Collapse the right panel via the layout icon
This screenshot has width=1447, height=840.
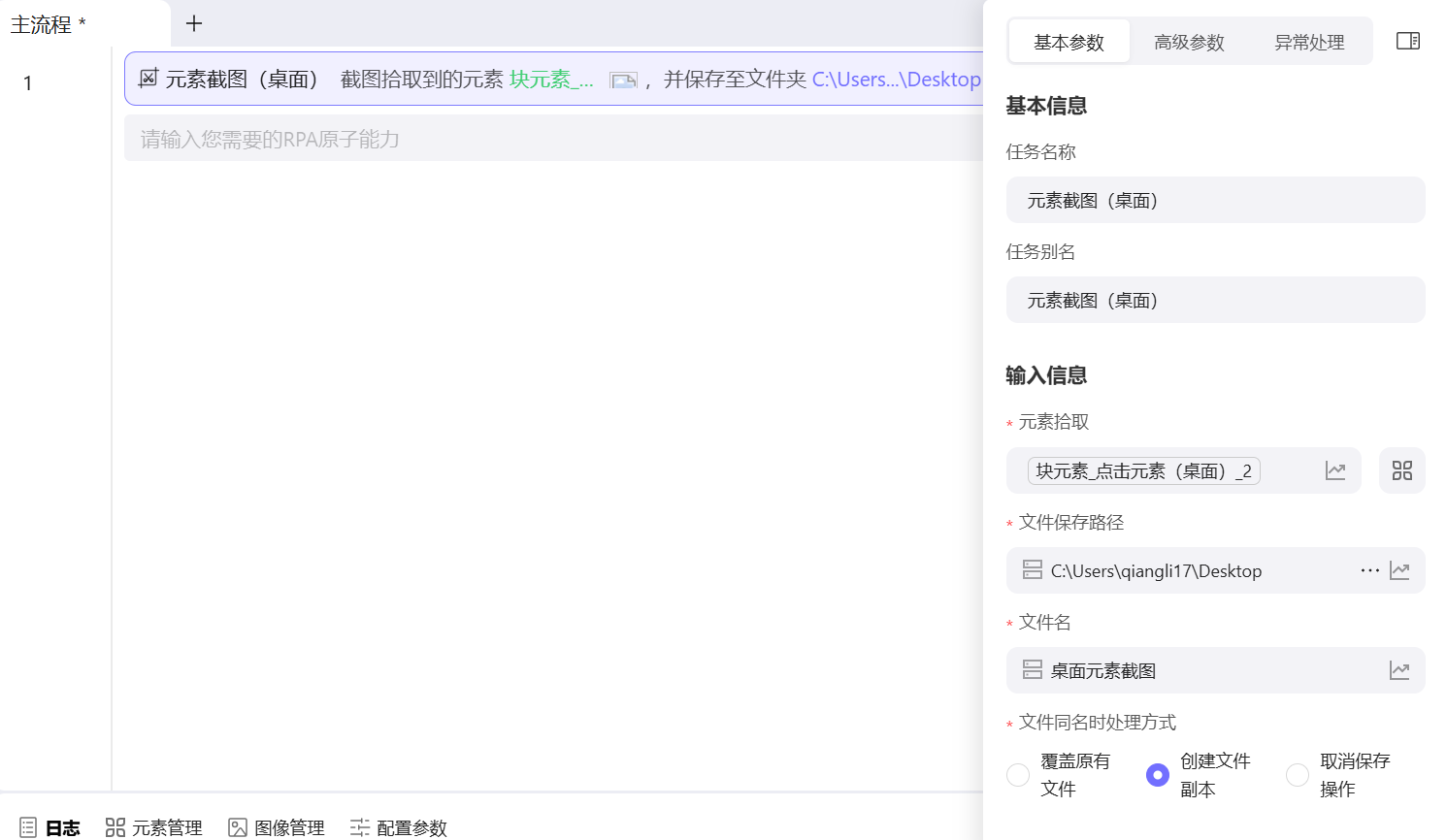pos(1407,41)
